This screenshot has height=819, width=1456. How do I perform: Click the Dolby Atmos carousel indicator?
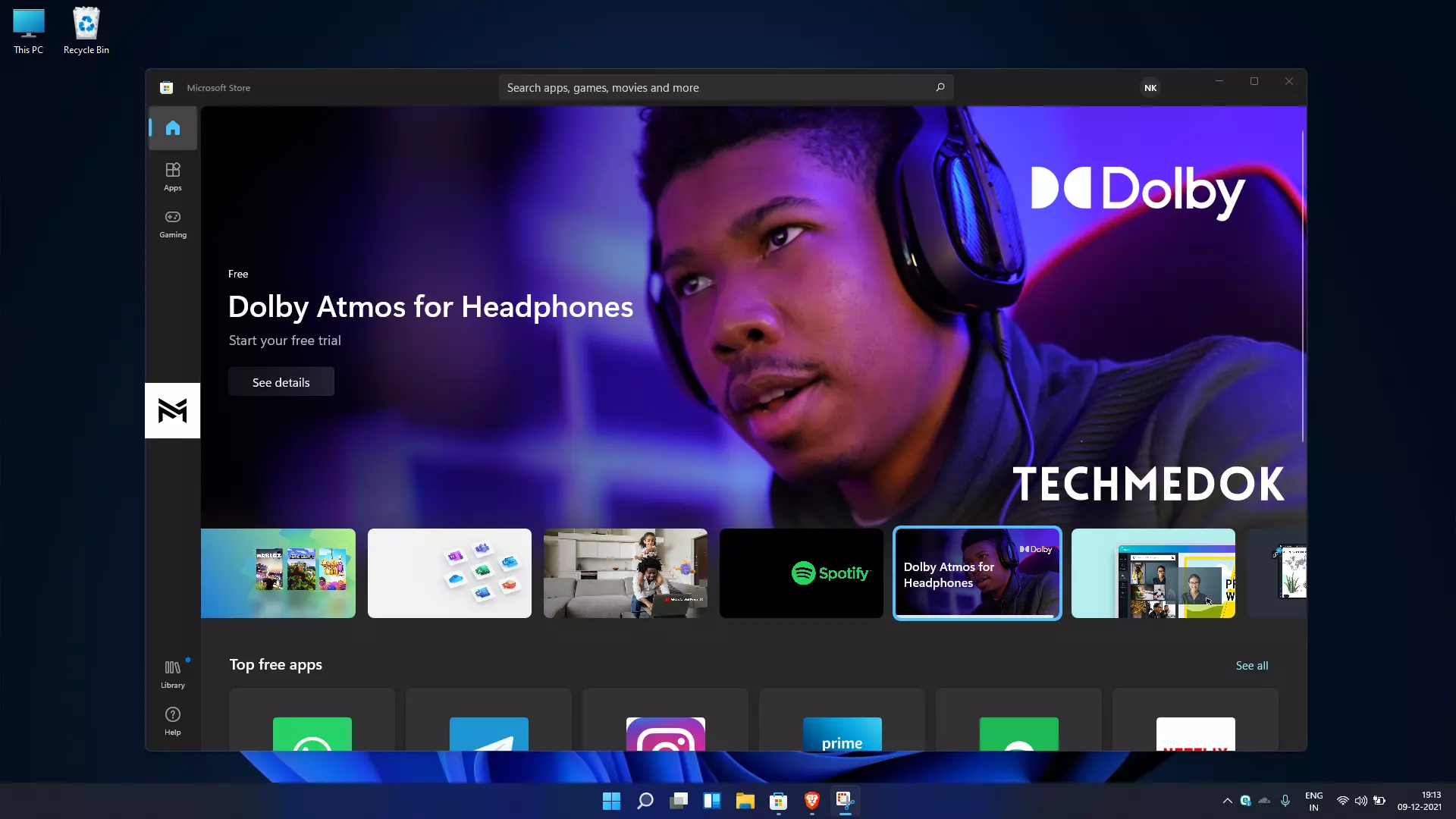pyautogui.click(x=977, y=573)
